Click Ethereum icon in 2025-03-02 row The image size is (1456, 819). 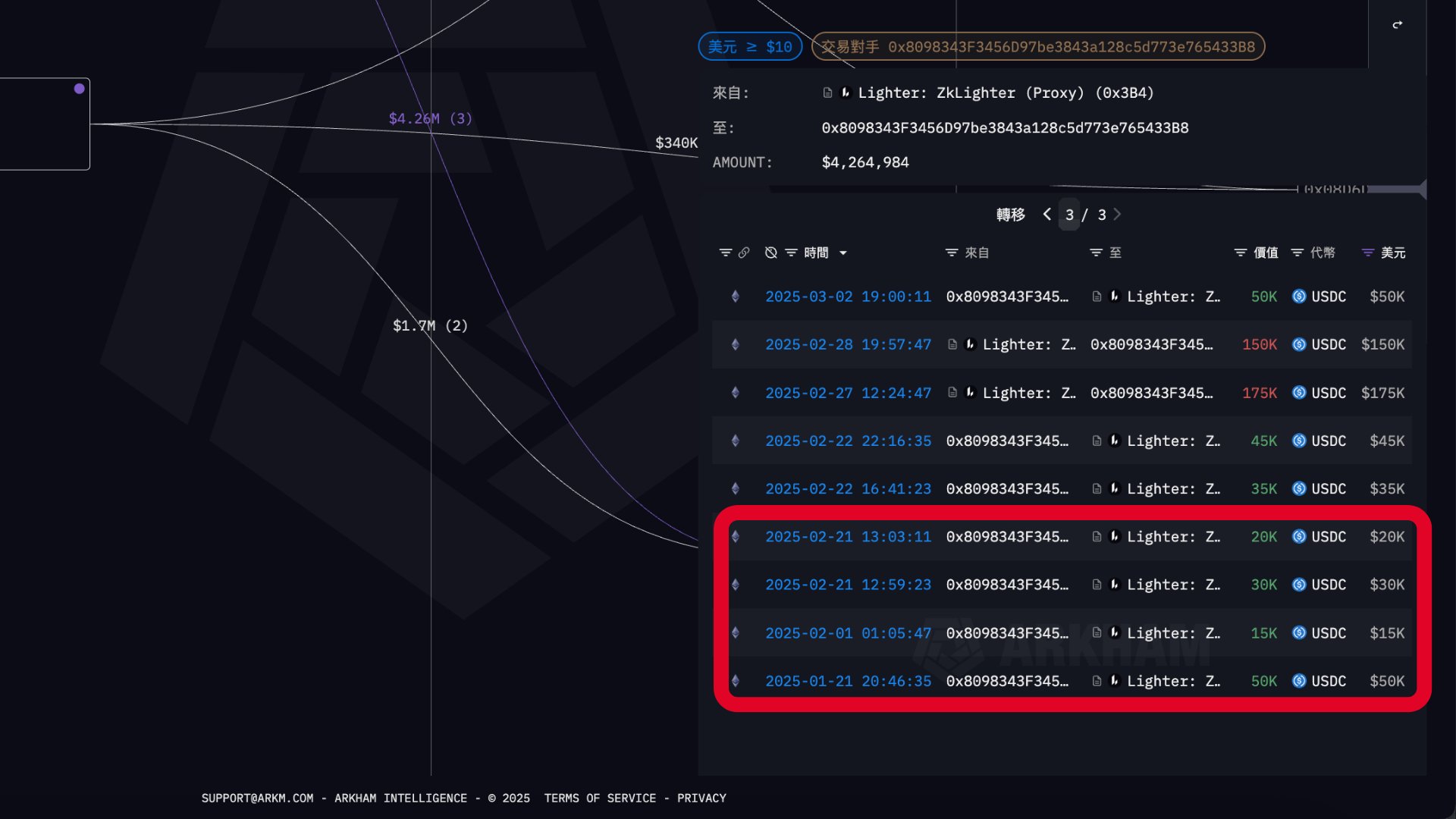pyautogui.click(x=735, y=297)
